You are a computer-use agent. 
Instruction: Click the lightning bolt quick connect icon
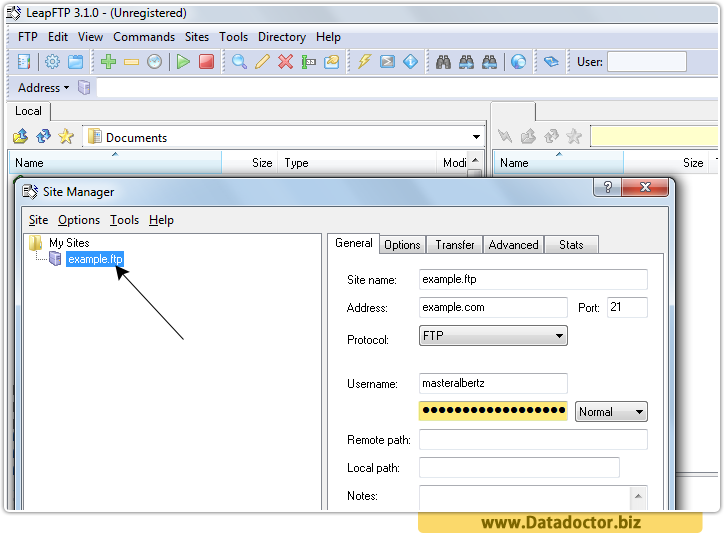(x=364, y=61)
